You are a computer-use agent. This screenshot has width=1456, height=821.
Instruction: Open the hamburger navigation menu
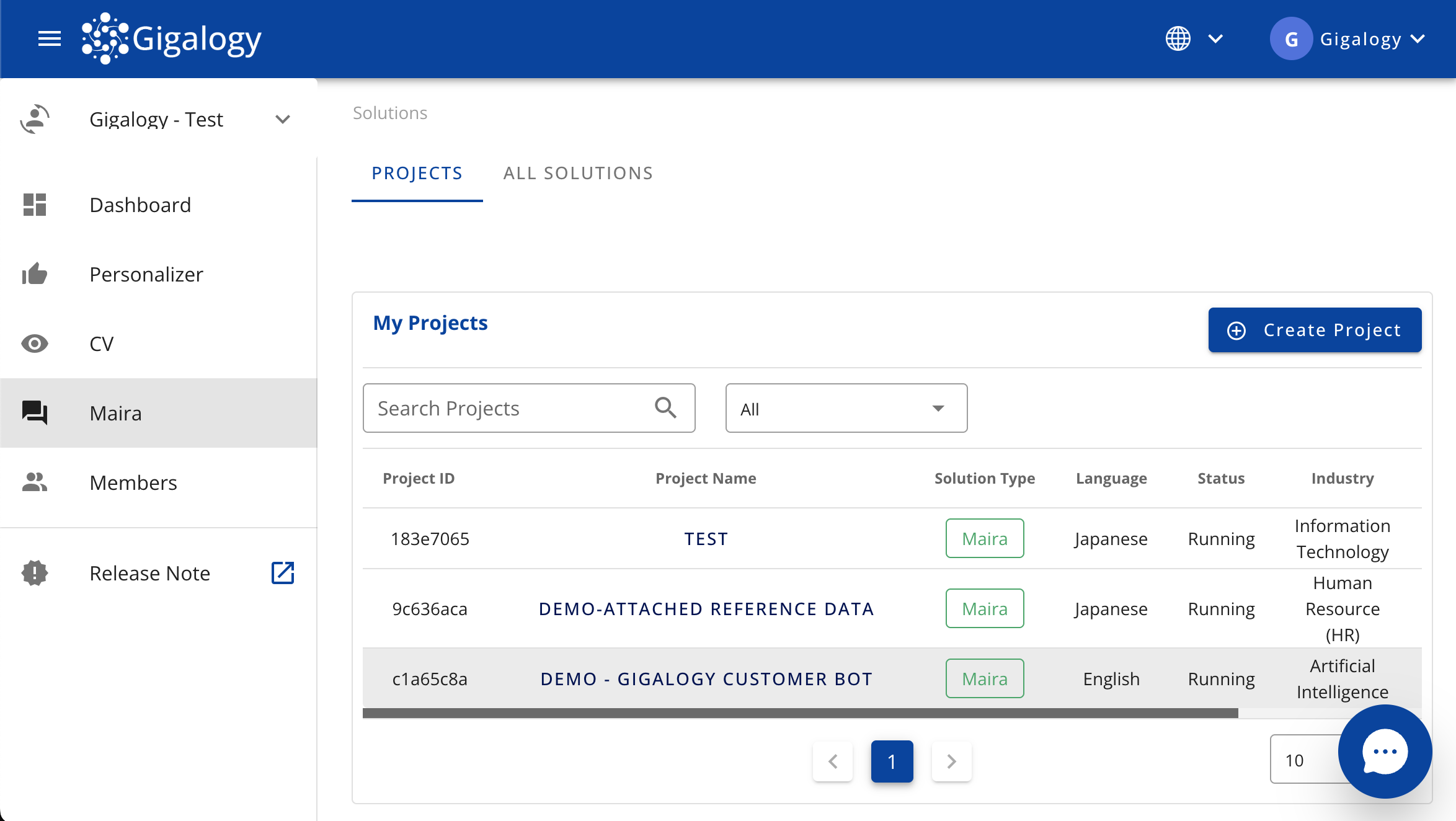coord(49,38)
